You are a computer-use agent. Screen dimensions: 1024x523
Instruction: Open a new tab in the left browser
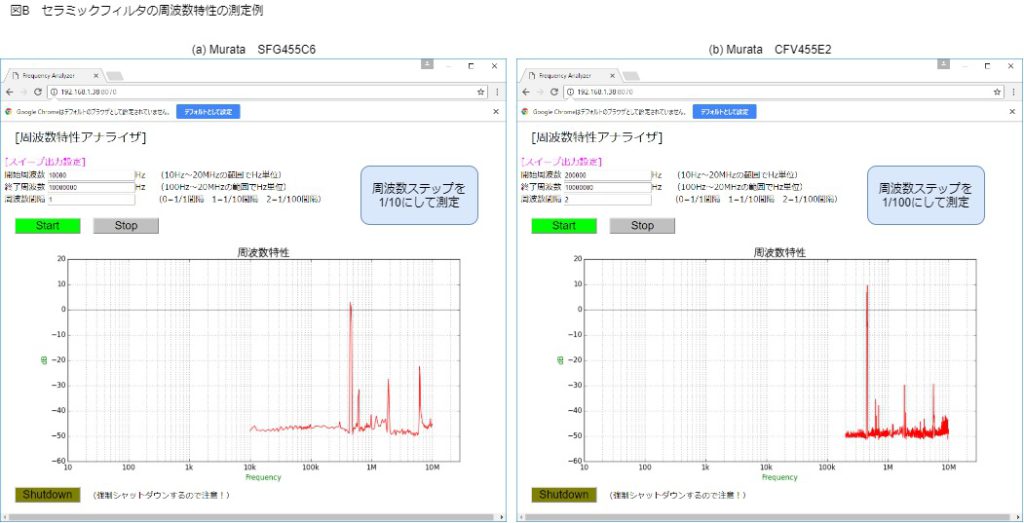coord(114,76)
